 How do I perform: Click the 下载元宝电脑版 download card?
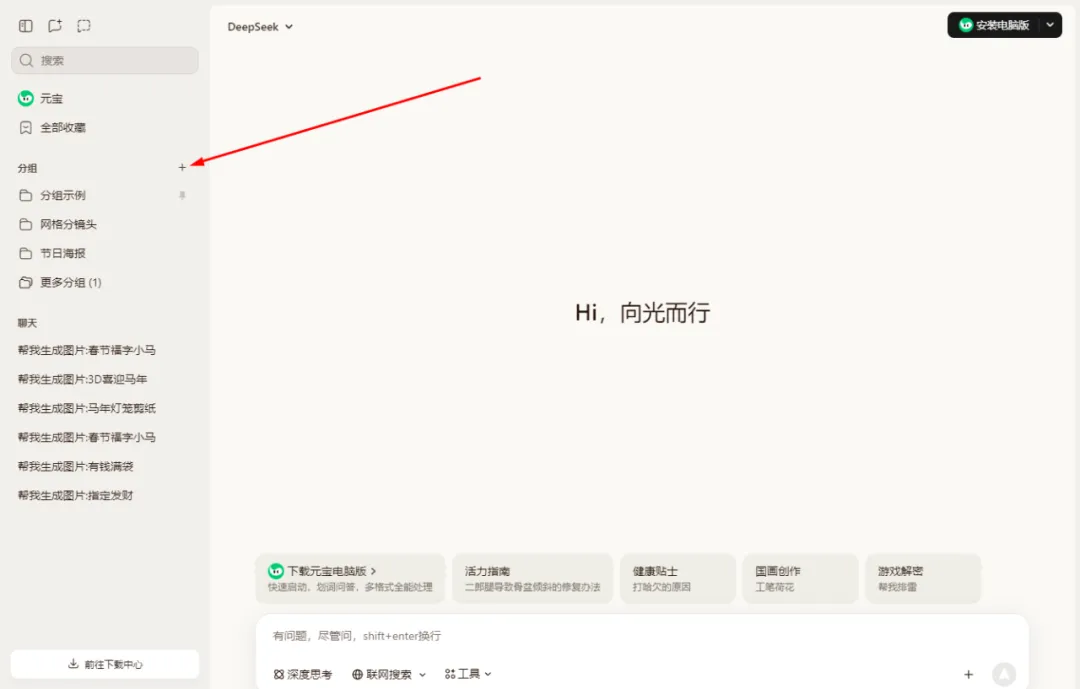pyautogui.click(x=350, y=578)
